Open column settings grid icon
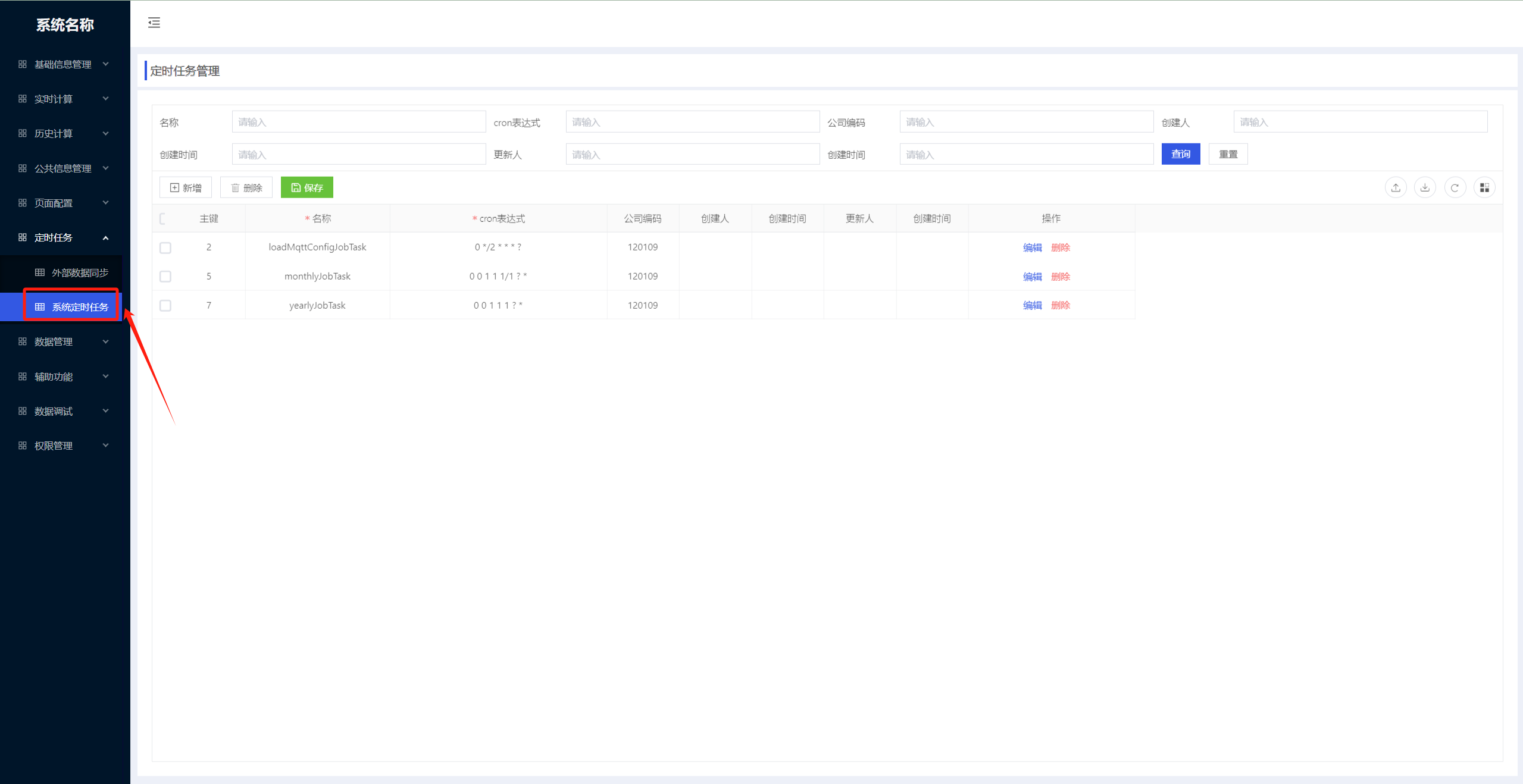This screenshot has width=1523, height=784. pyautogui.click(x=1484, y=188)
